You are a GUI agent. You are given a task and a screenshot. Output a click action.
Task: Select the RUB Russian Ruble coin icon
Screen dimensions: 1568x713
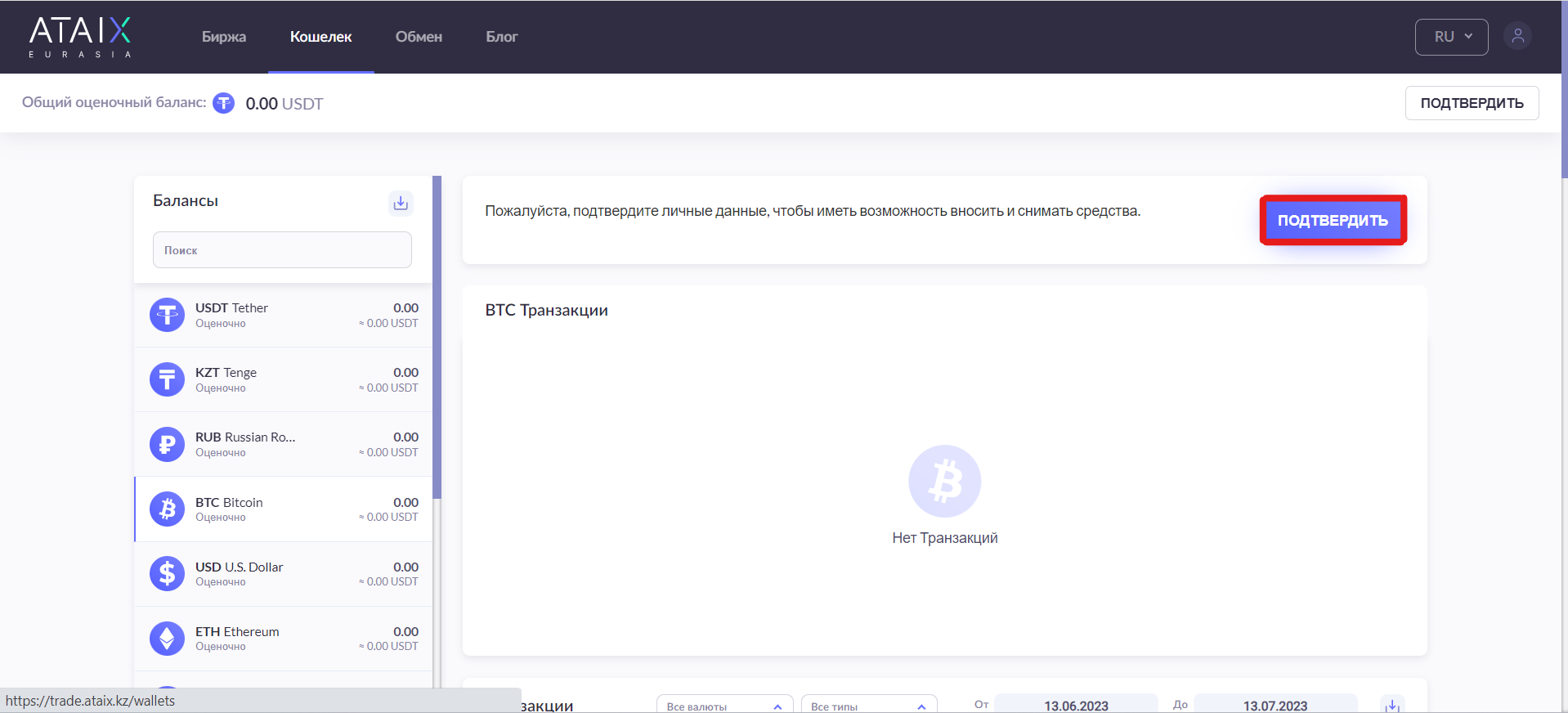click(167, 444)
